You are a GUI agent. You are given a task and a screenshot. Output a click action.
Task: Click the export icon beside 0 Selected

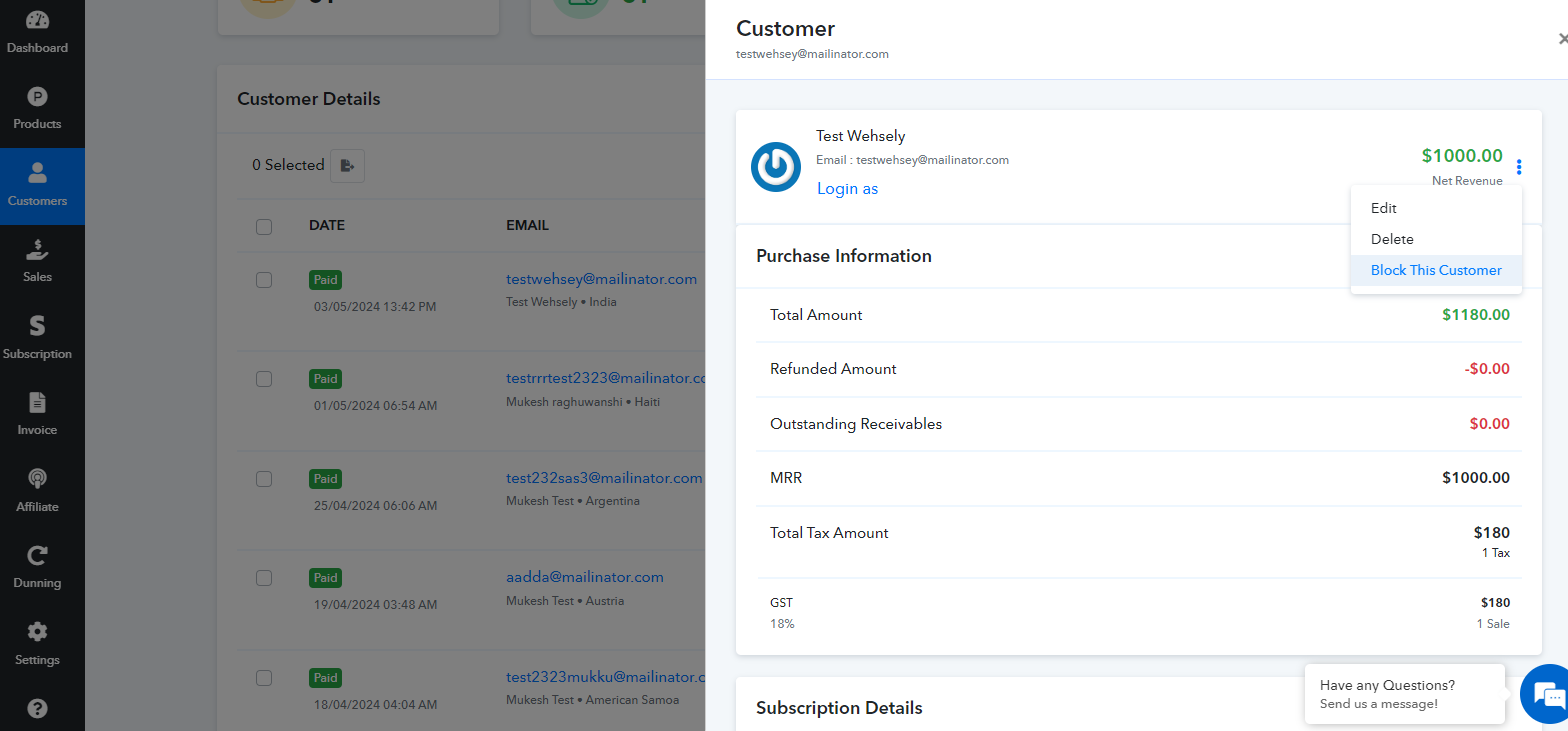348,165
